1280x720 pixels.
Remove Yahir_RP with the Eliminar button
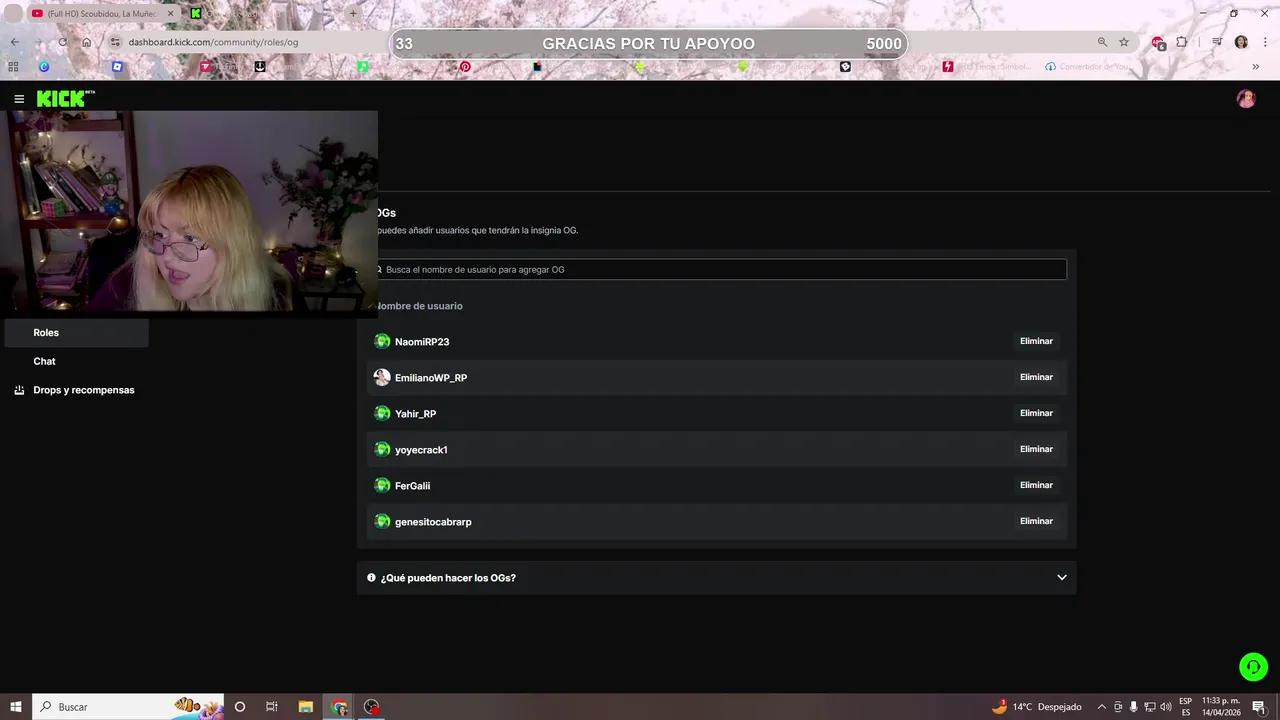tap(1036, 414)
